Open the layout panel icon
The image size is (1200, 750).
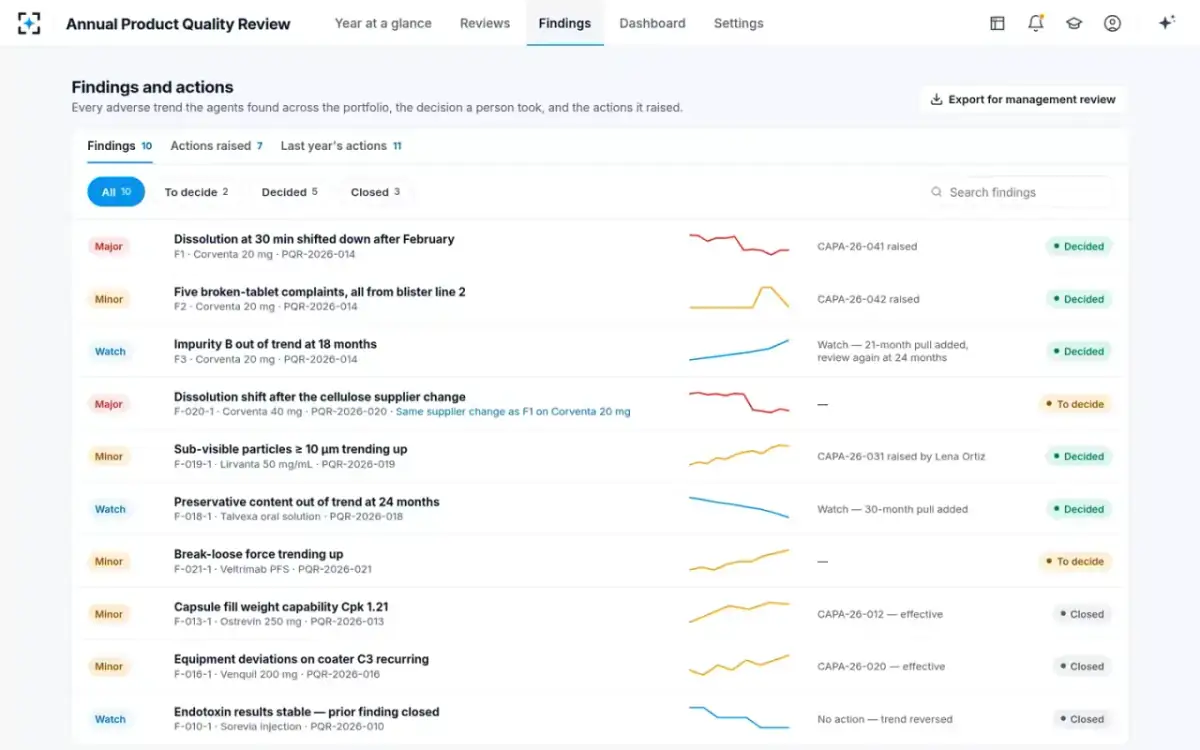(x=997, y=23)
